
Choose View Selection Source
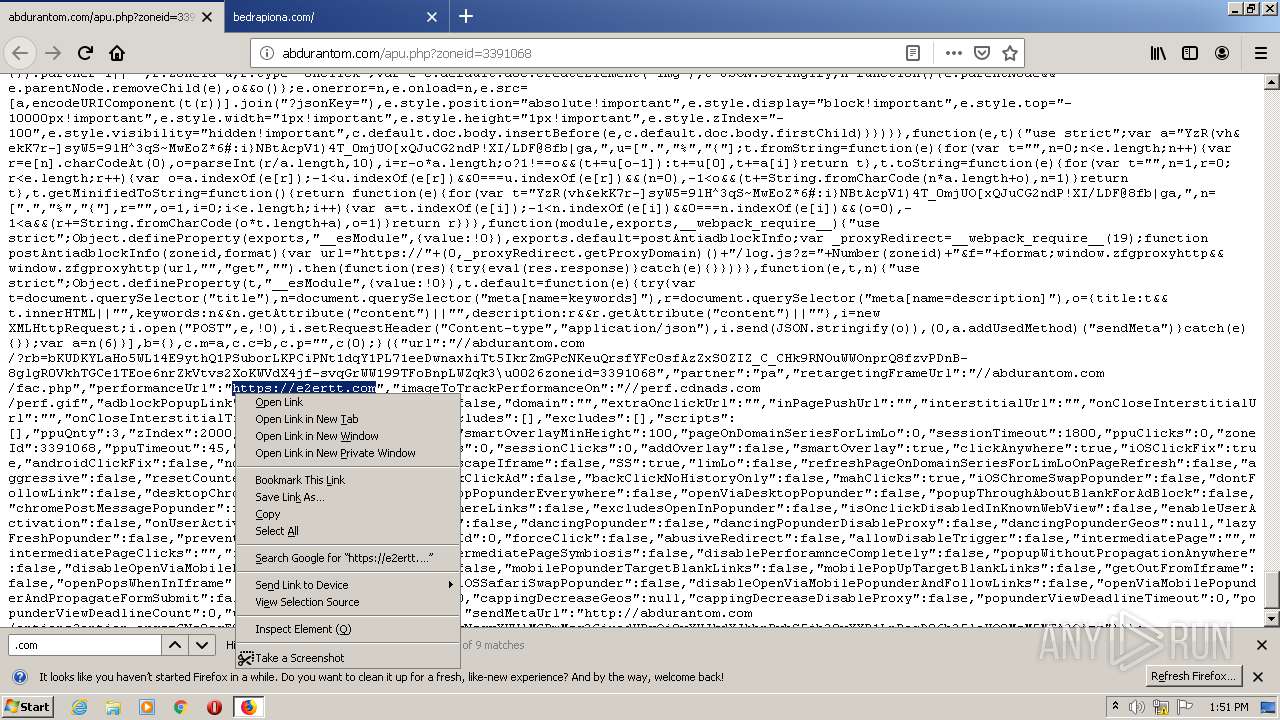pyautogui.click(x=347, y=602)
